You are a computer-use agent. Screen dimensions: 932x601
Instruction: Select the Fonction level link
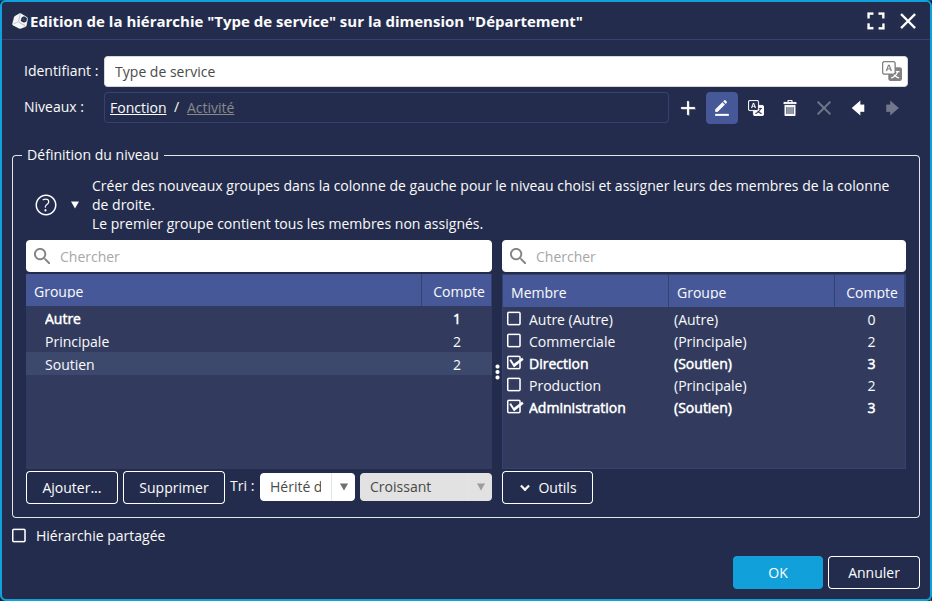tap(138, 108)
